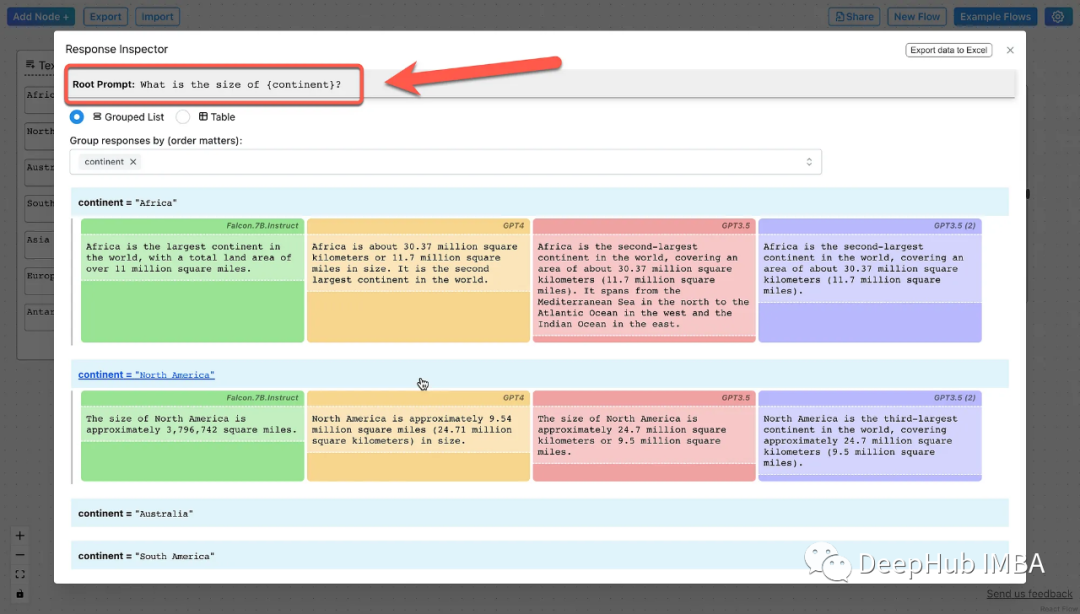Screen dimensions: 1080x614
Task: Select the Grouped List radio button
Action: click(x=76, y=116)
